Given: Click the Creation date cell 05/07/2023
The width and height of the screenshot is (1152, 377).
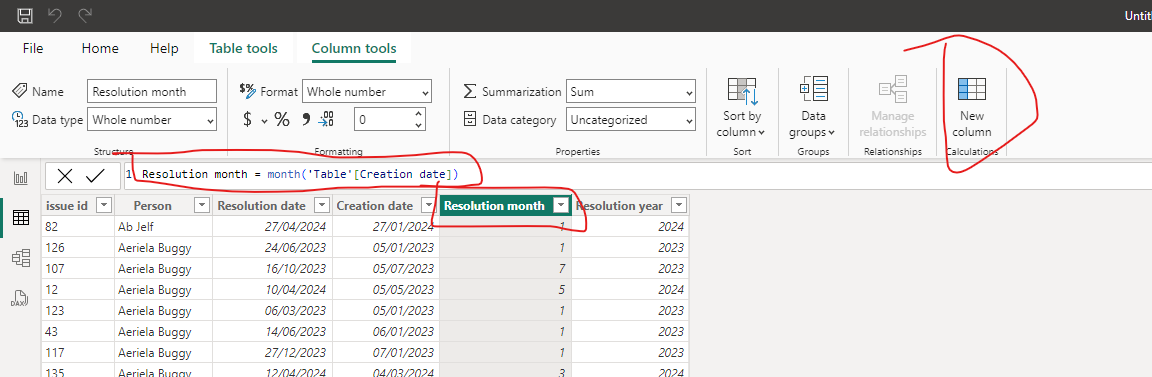Looking at the screenshot, I should click(x=385, y=269).
